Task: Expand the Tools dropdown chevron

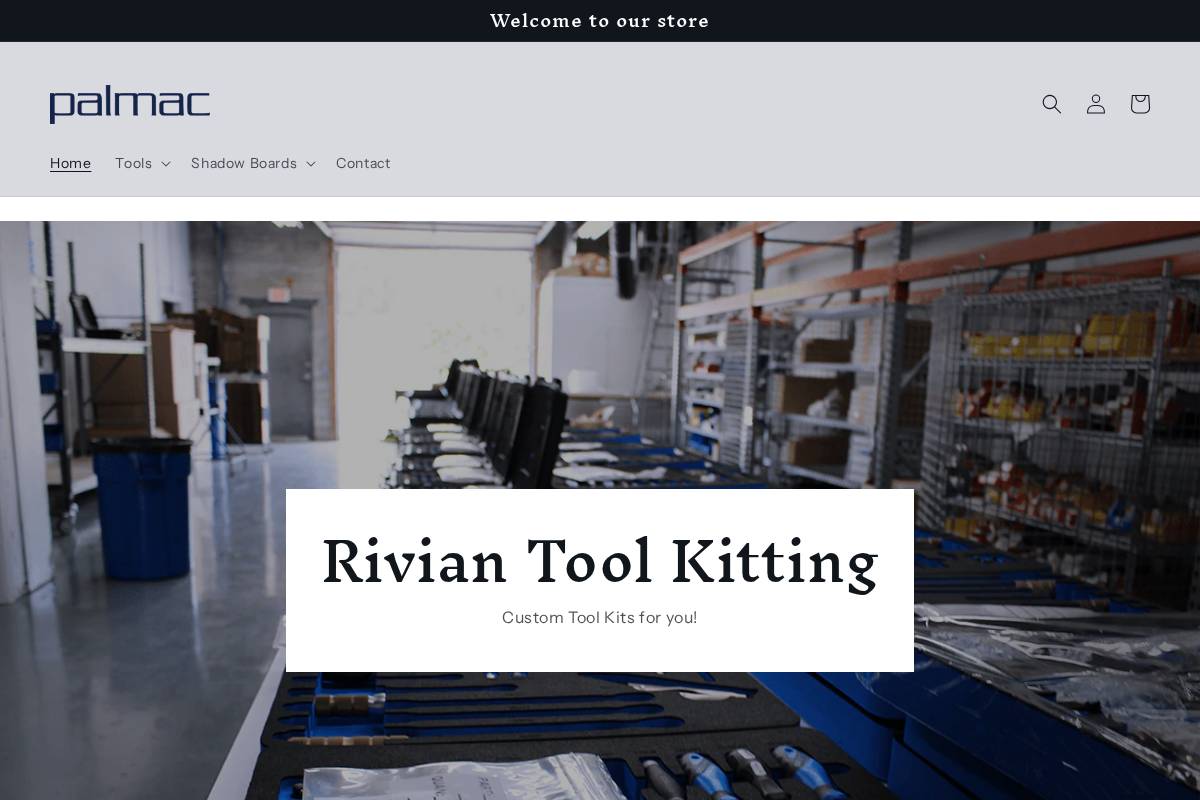Action: [x=166, y=164]
